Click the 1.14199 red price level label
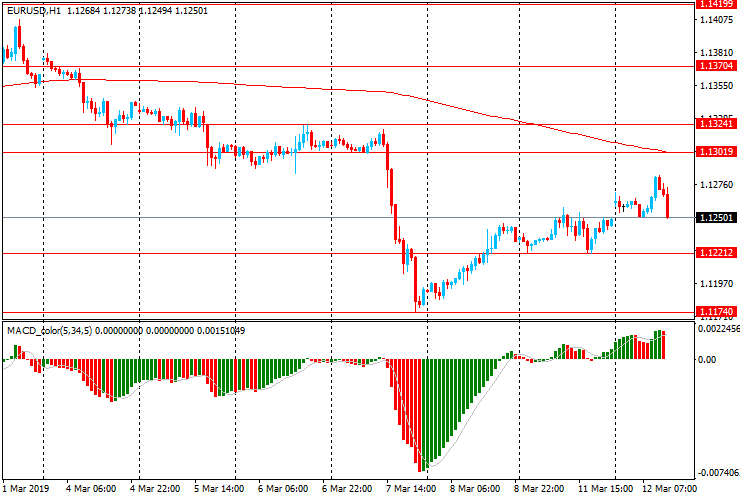 717,5
